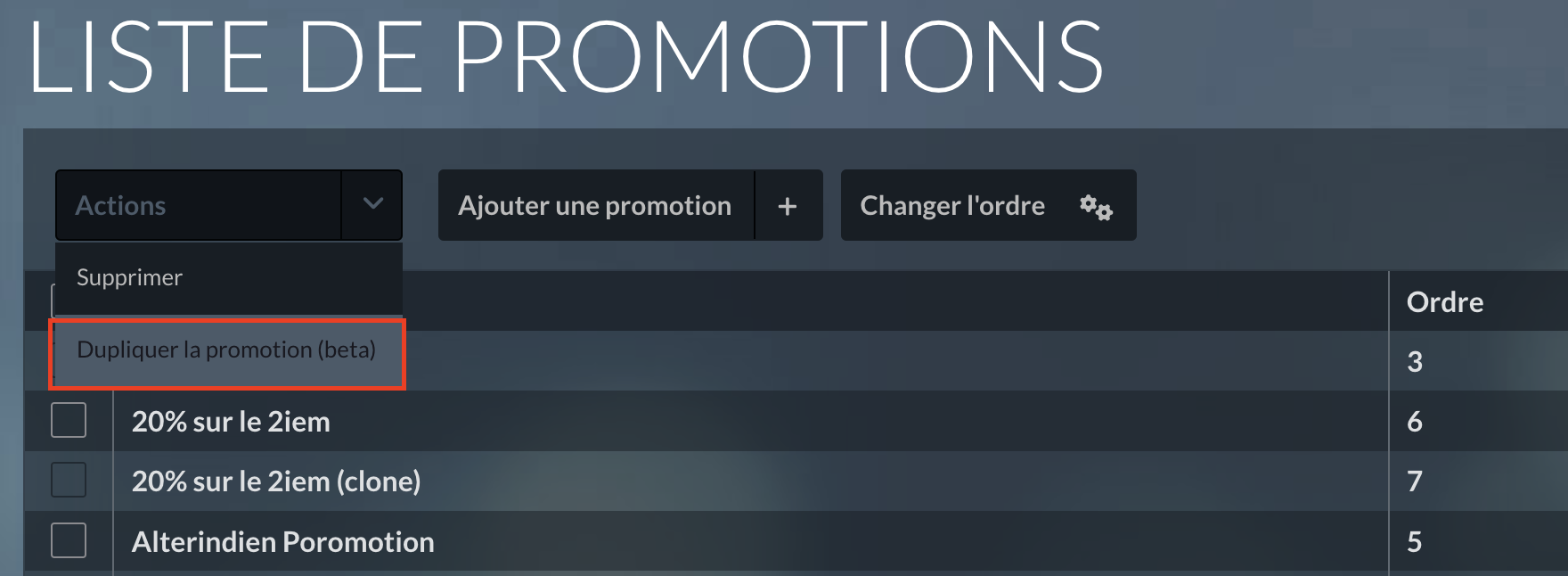
Task: Click the Actions dropdown label field
Action: coord(198,206)
